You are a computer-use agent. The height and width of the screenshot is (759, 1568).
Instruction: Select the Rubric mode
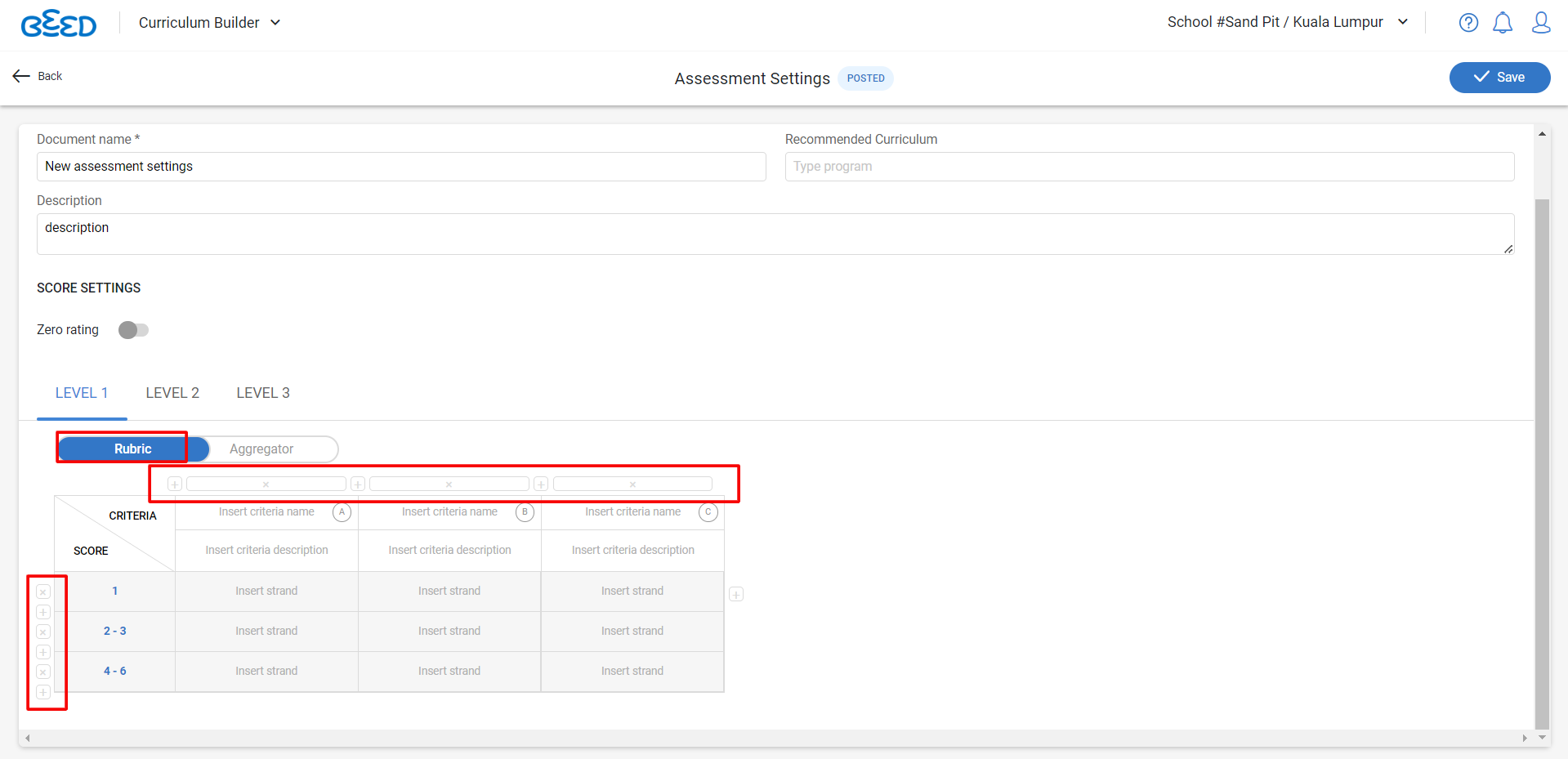pos(133,449)
